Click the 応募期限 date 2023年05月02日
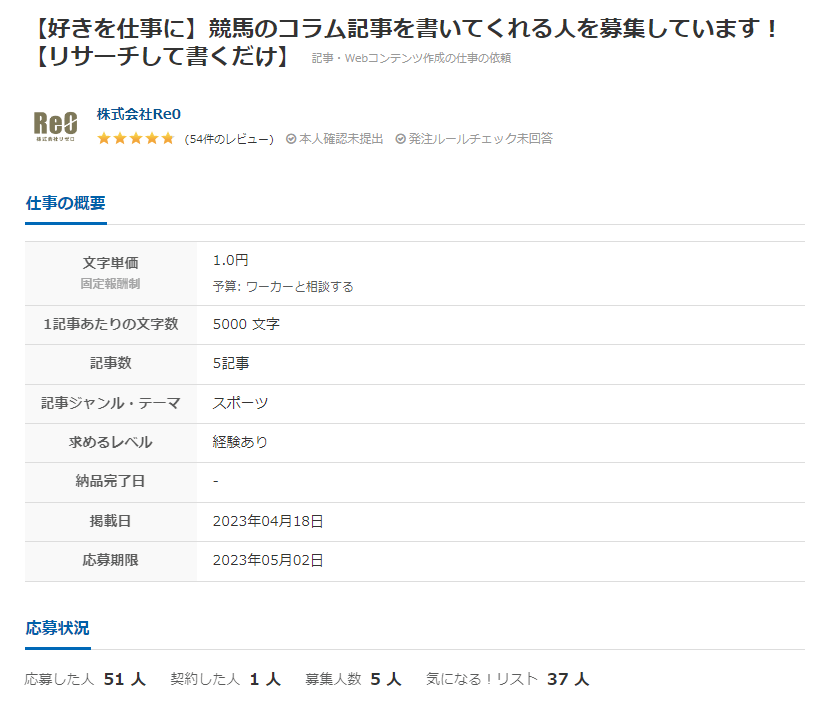The height and width of the screenshot is (707, 814). pos(268,560)
